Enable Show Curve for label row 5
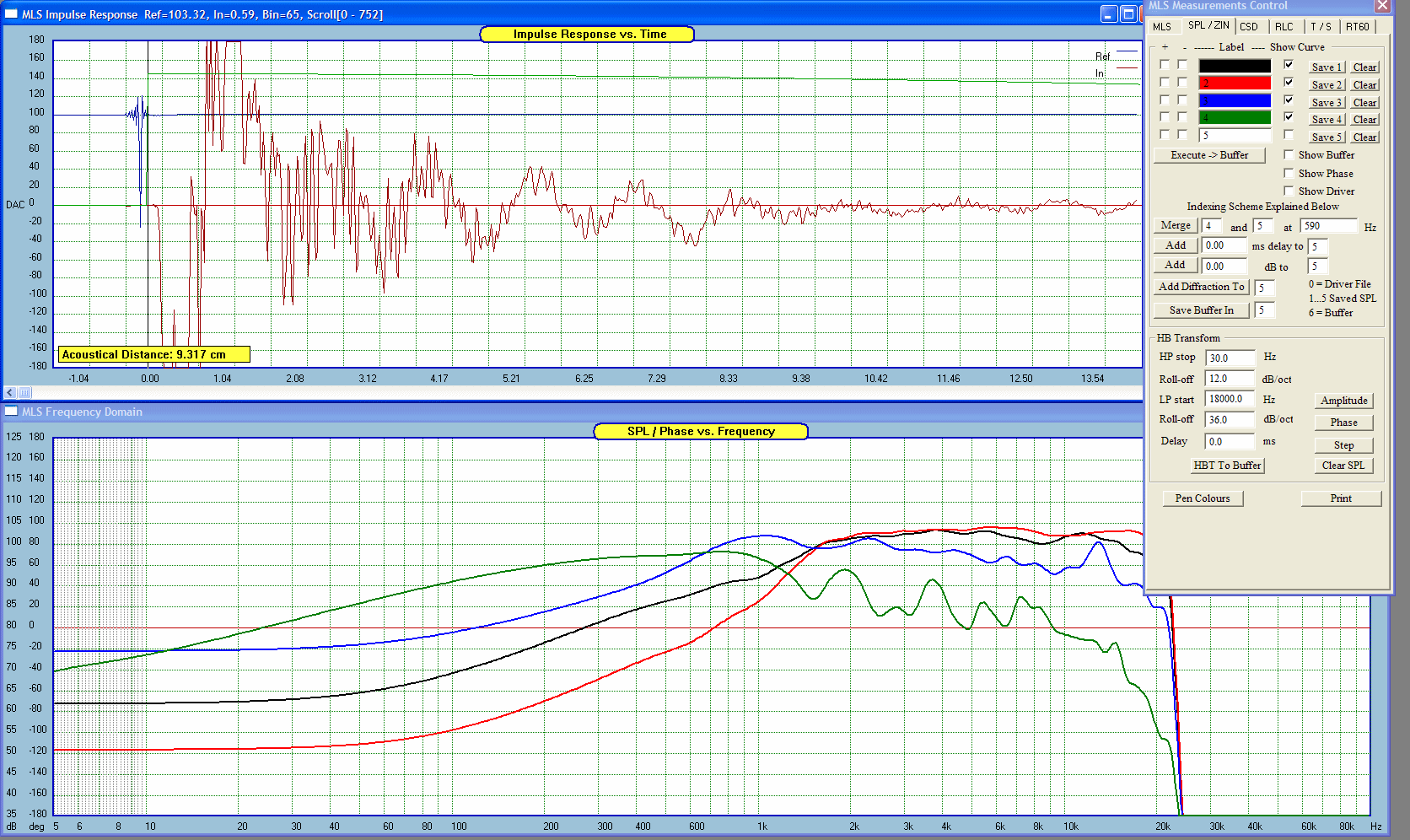 click(1289, 135)
